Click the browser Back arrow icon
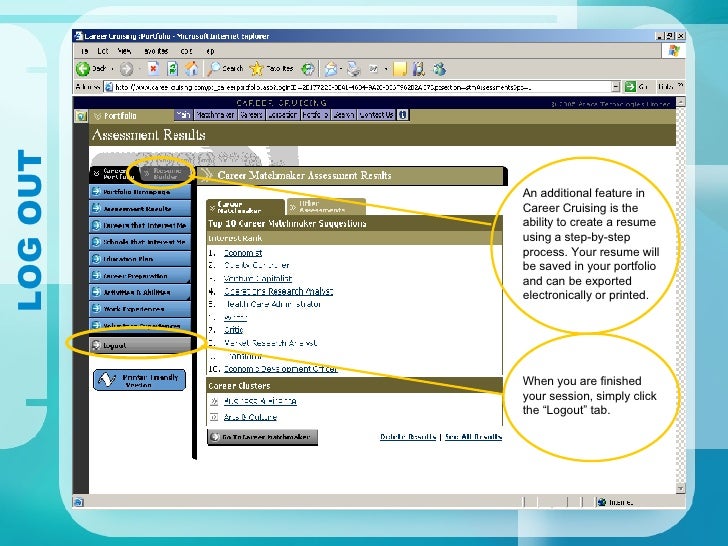The image size is (728, 546). tap(83, 69)
